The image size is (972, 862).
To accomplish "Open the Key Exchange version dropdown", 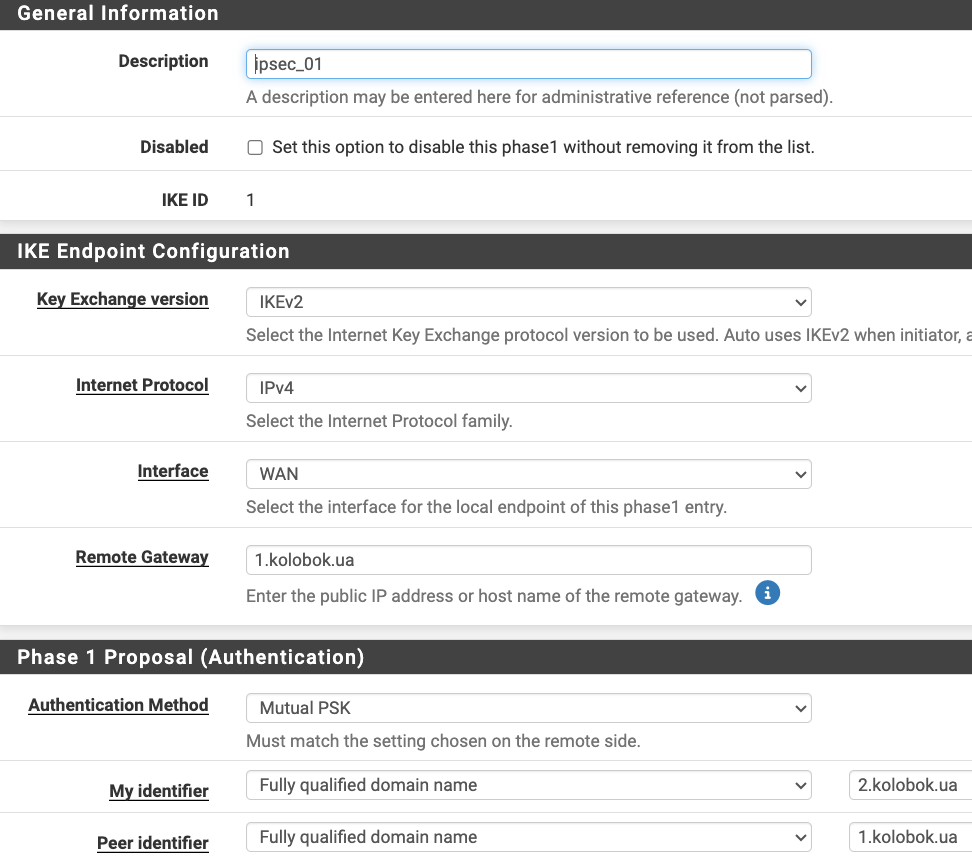I will [529, 302].
